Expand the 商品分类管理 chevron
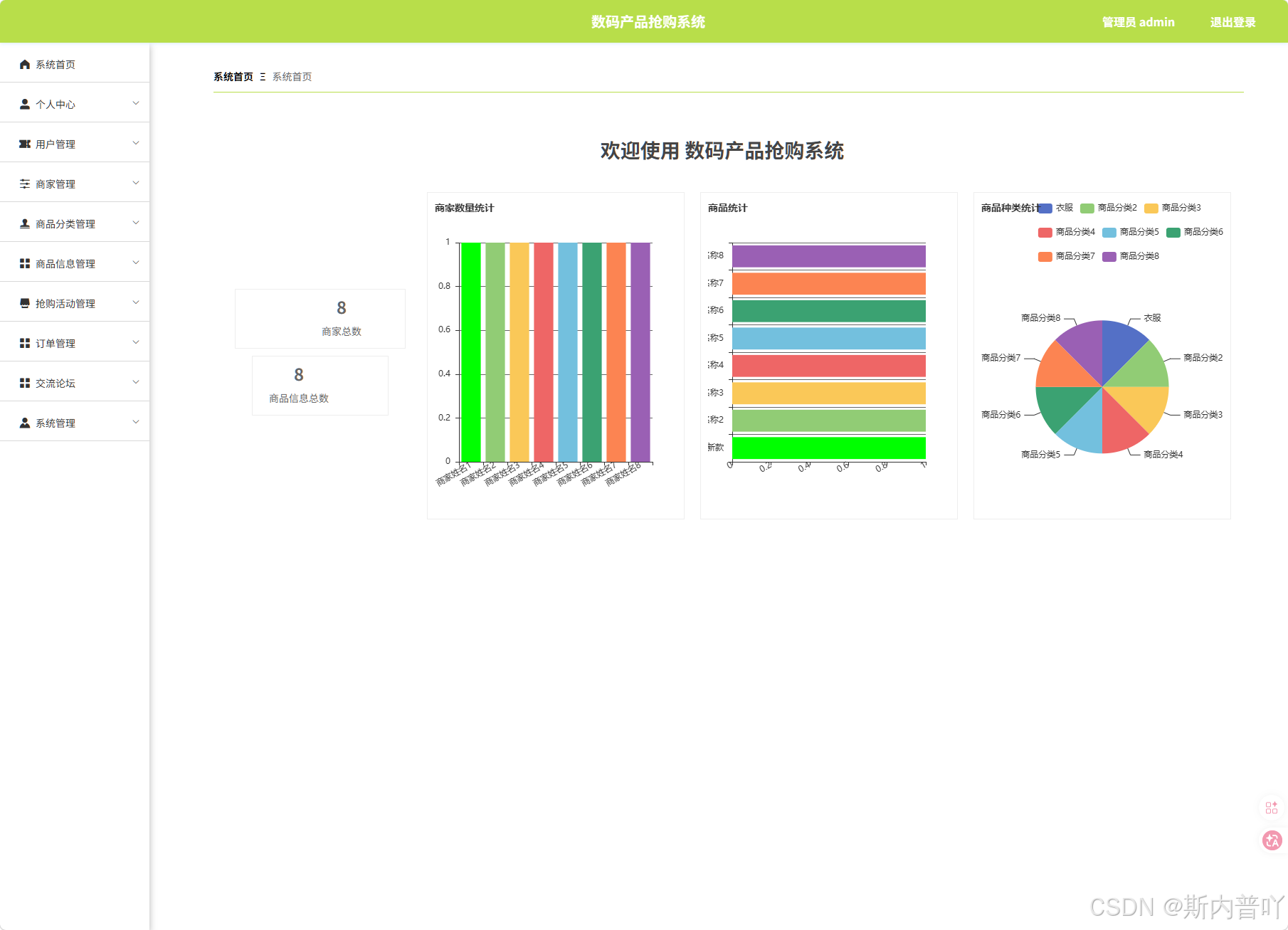The image size is (1288, 930). (x=136, y=223)
